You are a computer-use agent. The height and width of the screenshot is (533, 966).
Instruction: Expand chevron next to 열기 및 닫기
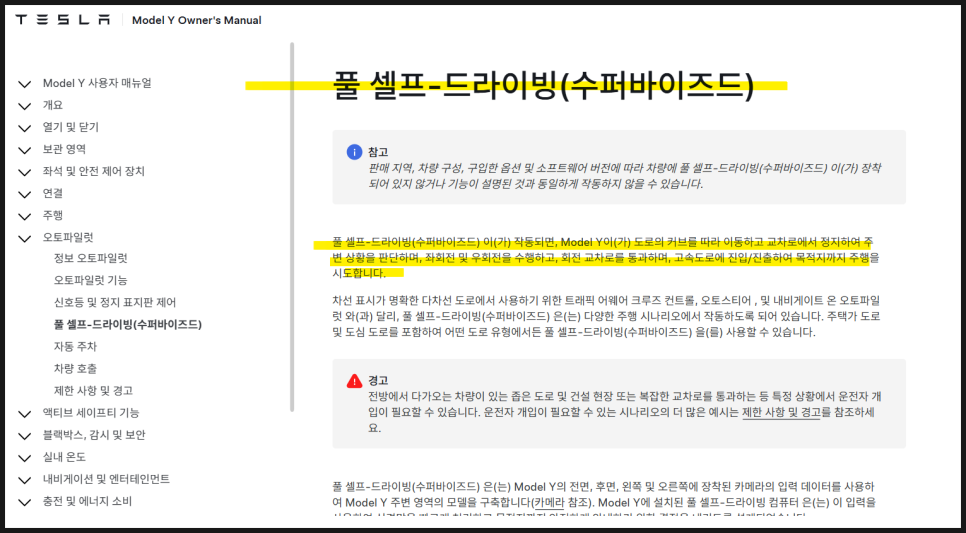coord(25,128)
